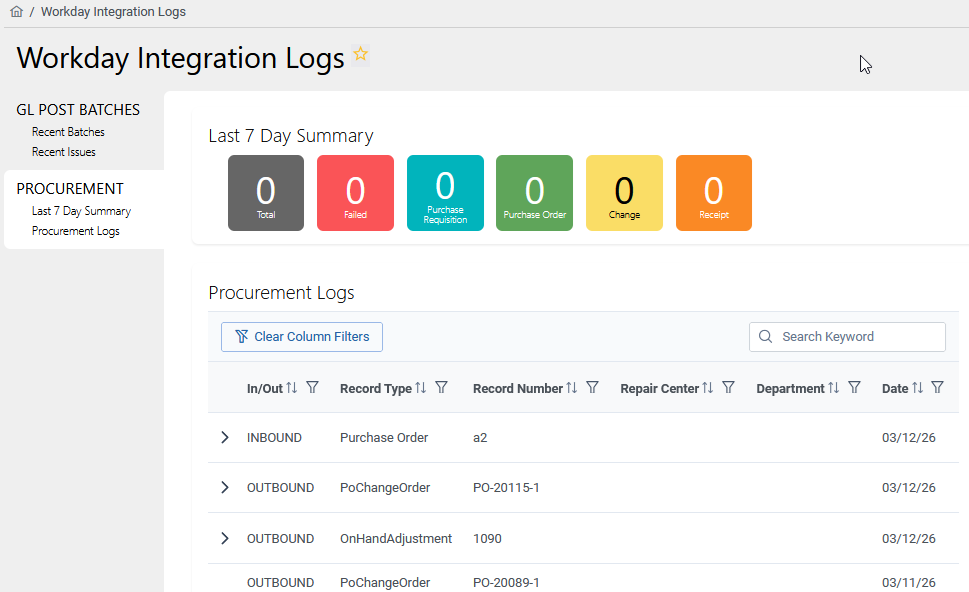Open the Date column filter funnel
The image size is (969, 592).
pyautogui.click(x=937, y=387)
